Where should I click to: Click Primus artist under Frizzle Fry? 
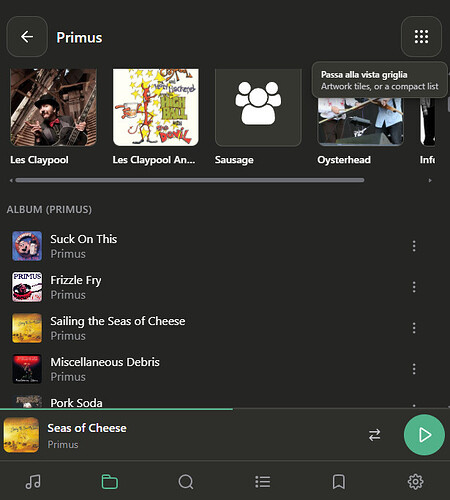tap(68, 295)
